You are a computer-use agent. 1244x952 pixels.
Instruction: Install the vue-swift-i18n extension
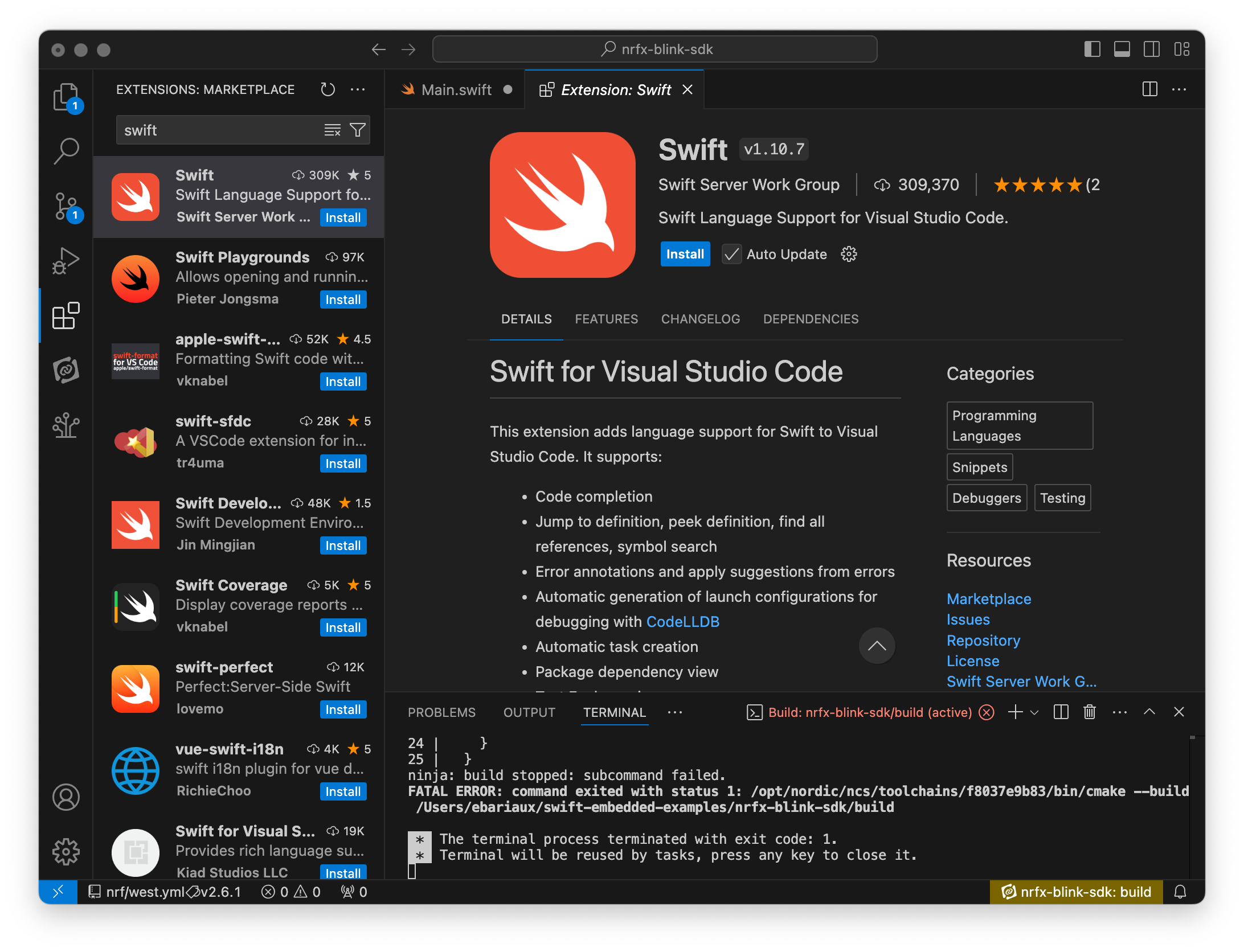343,791
